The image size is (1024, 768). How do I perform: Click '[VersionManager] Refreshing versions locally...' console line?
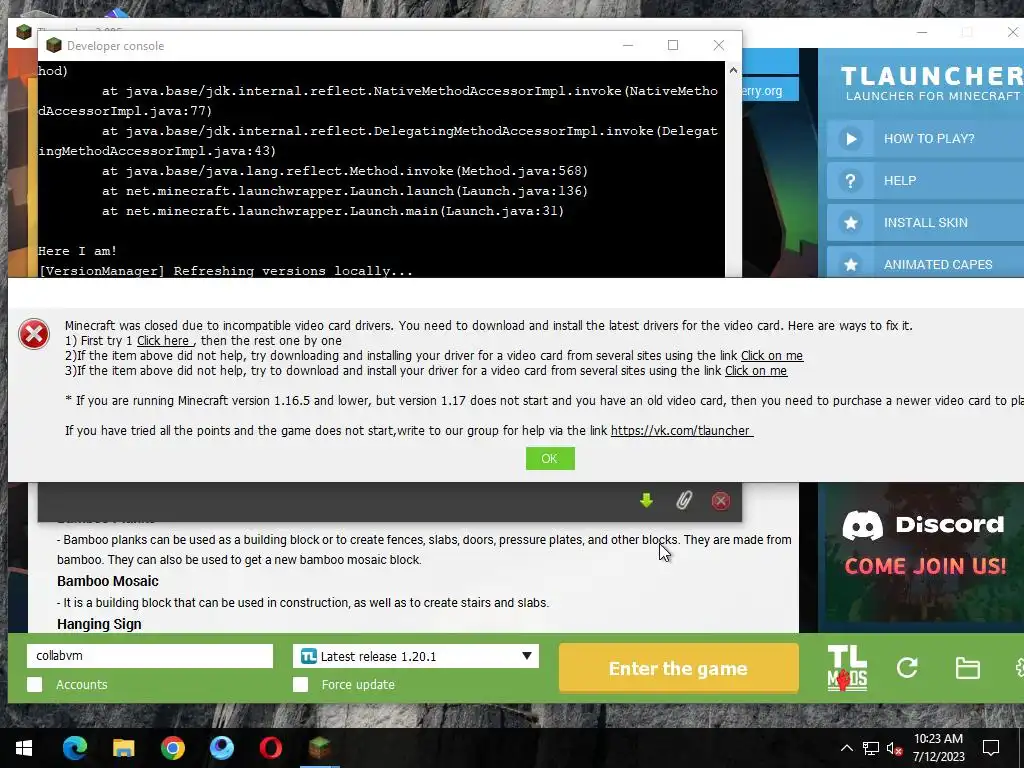(x=225, y=271)
